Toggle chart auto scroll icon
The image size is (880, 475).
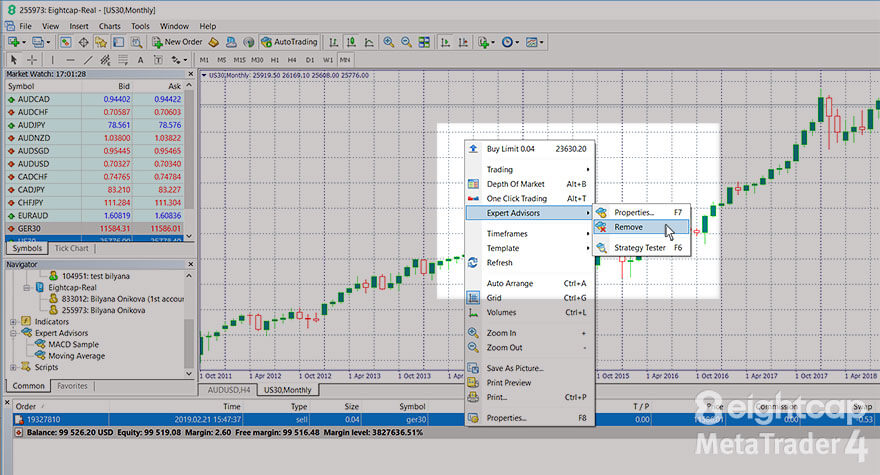tap(445, 42)
